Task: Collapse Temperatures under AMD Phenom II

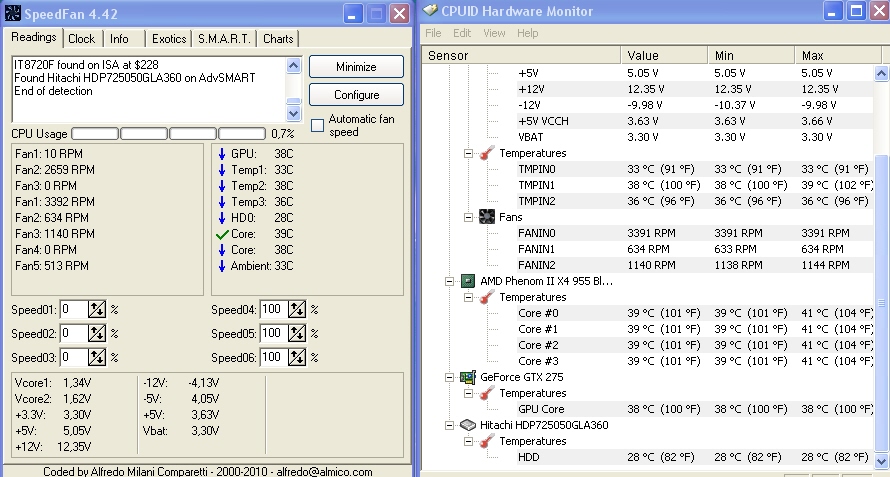Action: [468, 297]
